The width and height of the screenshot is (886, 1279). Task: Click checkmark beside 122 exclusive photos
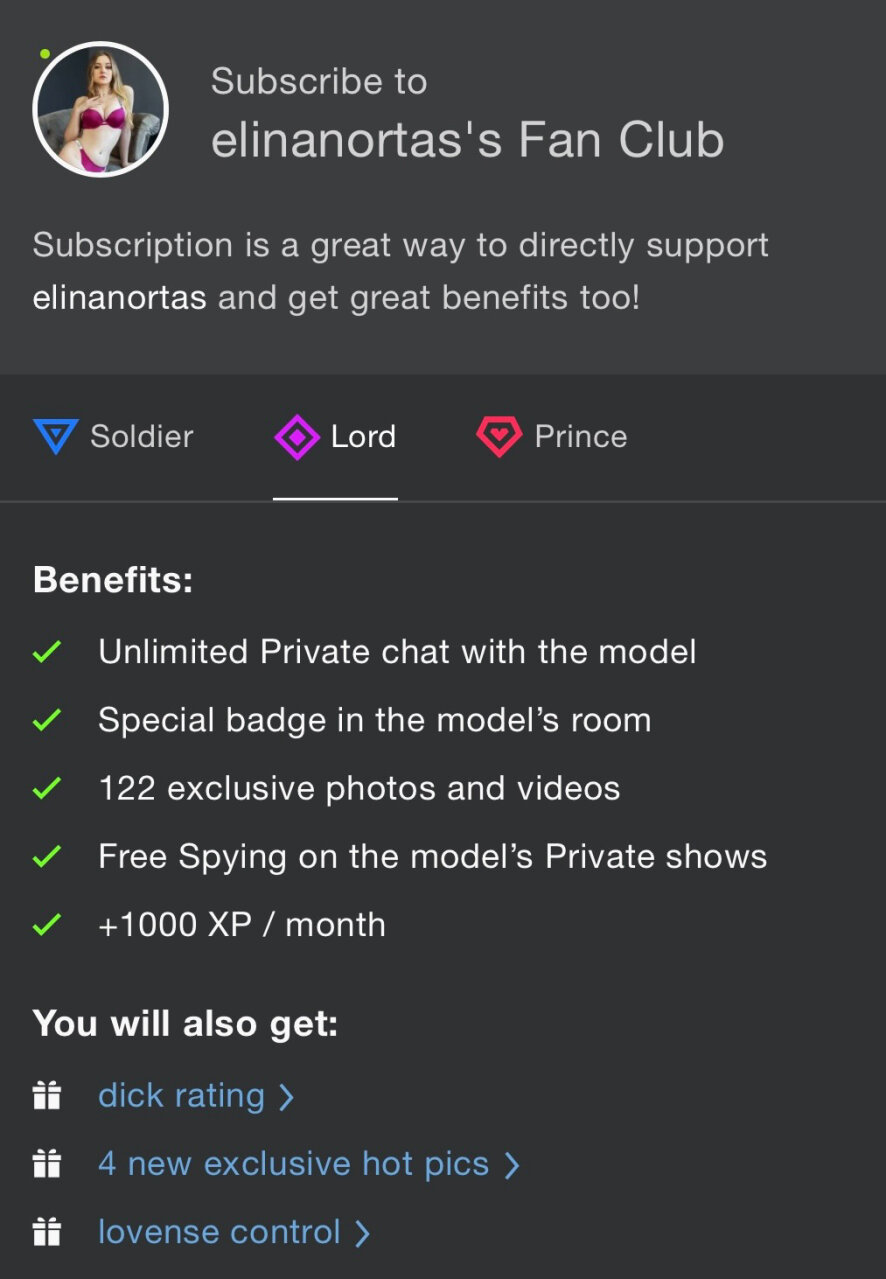47,789
